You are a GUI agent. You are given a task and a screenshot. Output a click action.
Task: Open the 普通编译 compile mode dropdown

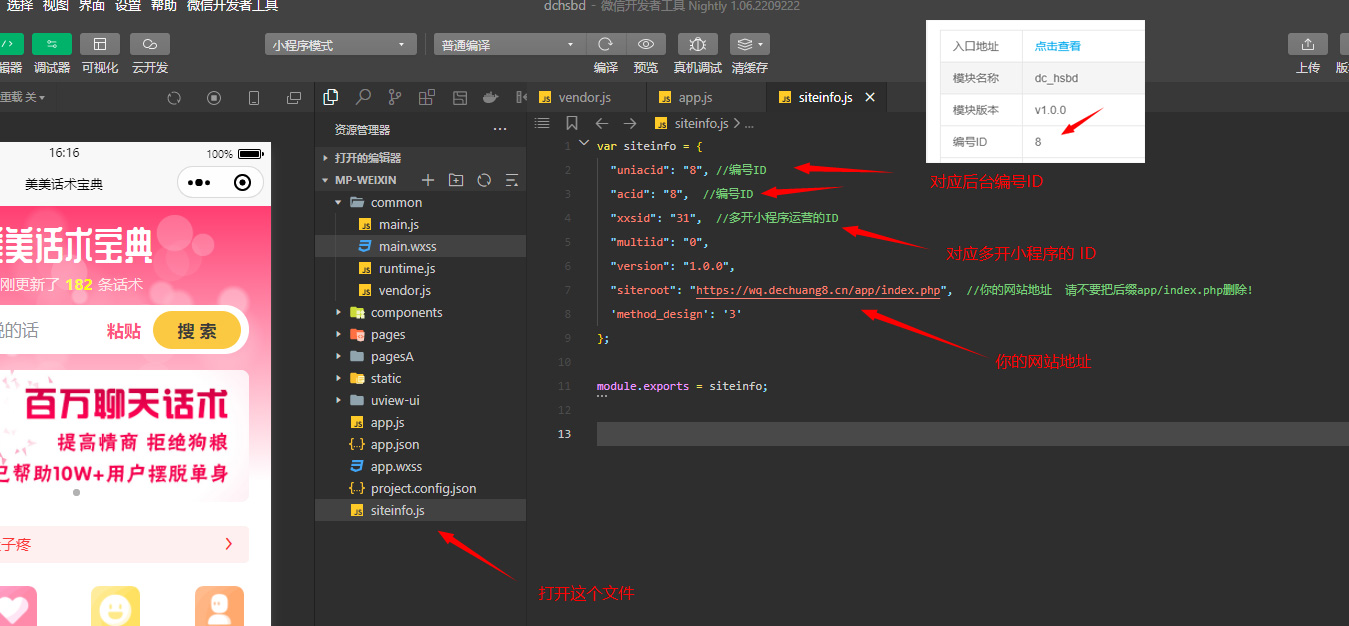[x=509, y=45]
